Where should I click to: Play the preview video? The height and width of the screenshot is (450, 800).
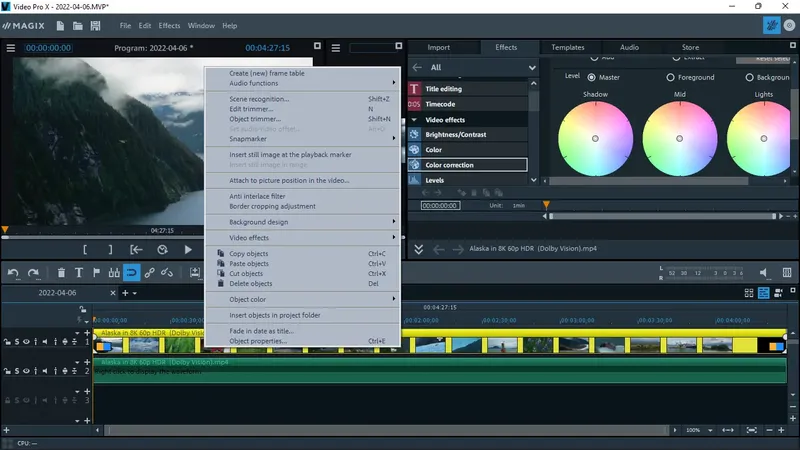[188, 249]
